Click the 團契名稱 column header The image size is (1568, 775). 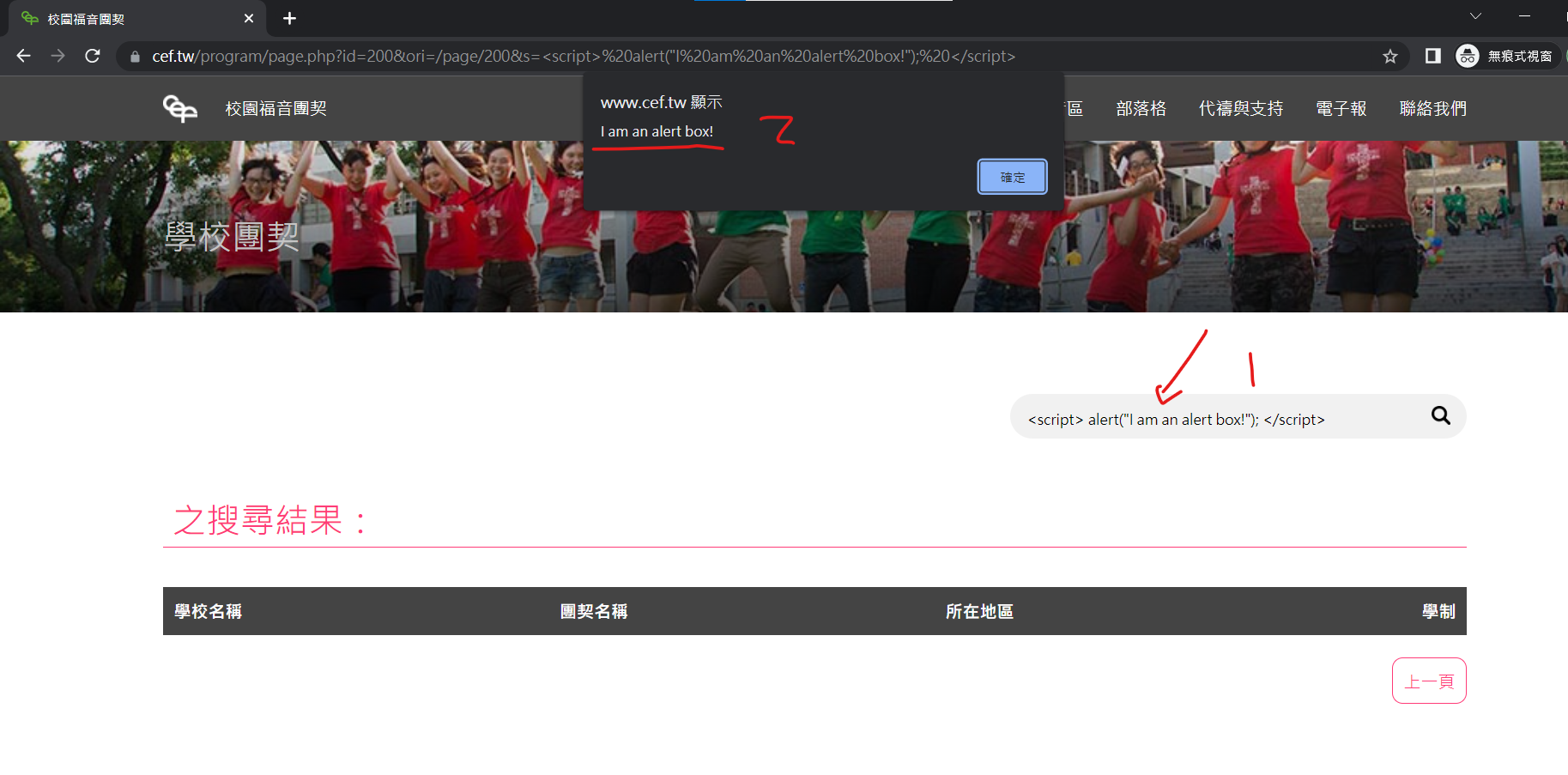[x=594, y=611]
